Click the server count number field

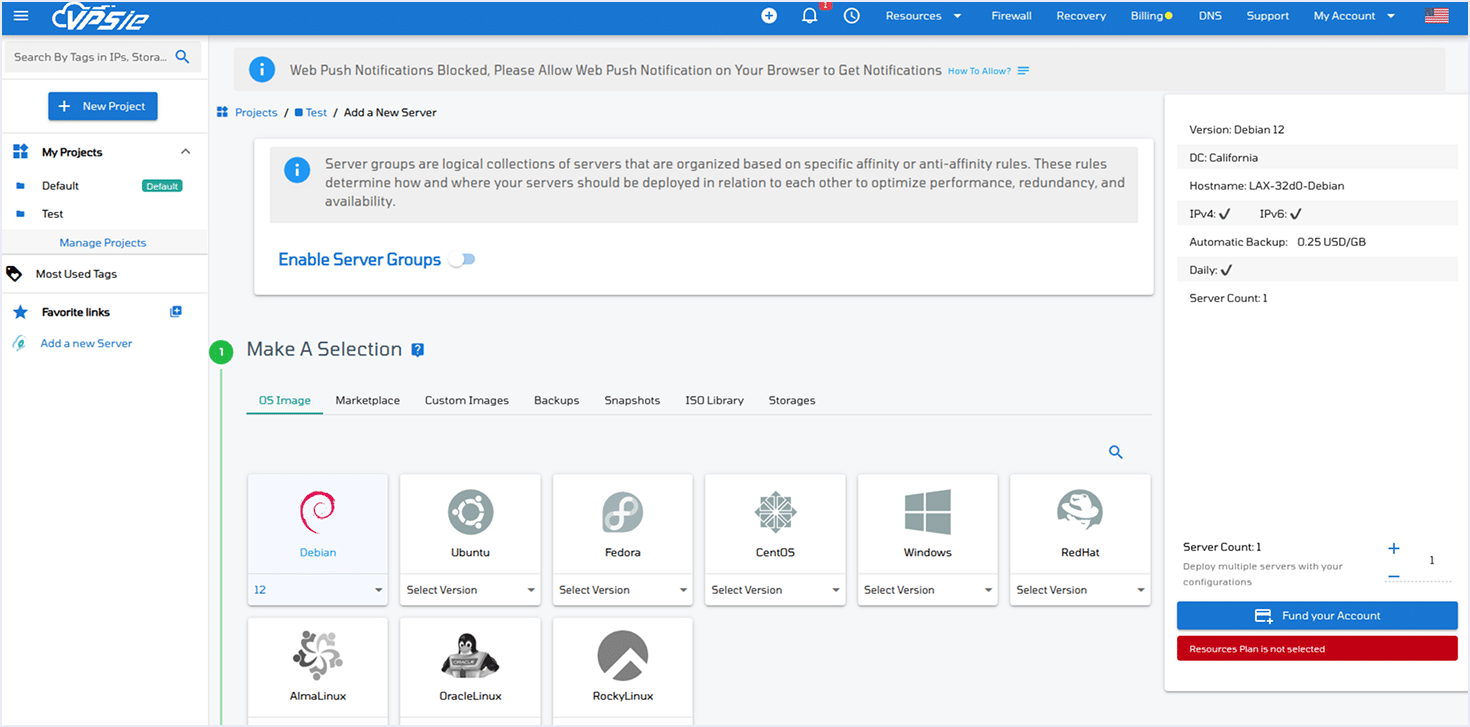pyautogui.click(x=1431, y=561)
